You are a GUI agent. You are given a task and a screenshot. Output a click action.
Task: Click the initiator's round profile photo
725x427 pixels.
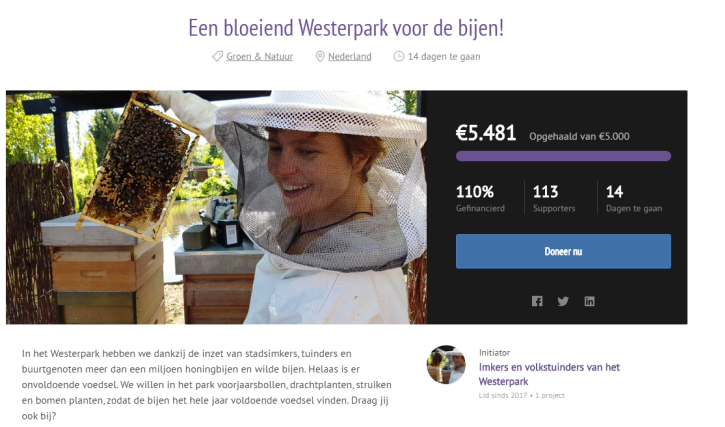(446, 365)
